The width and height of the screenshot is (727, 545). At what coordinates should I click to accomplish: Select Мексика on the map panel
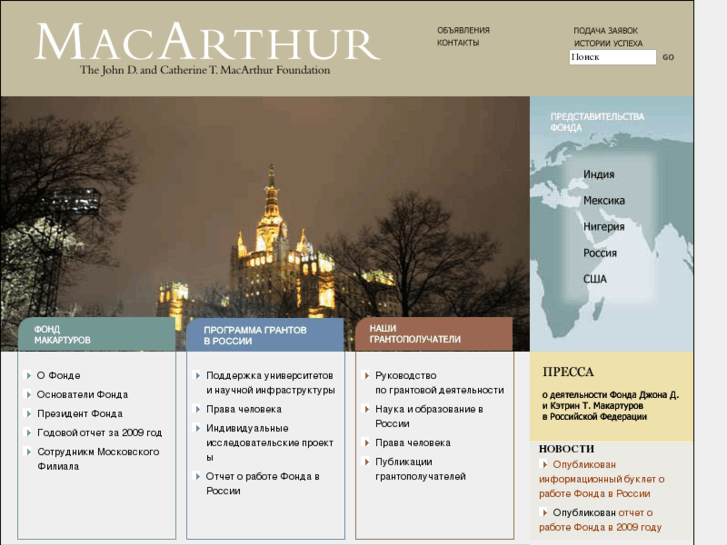click(604, 200)
